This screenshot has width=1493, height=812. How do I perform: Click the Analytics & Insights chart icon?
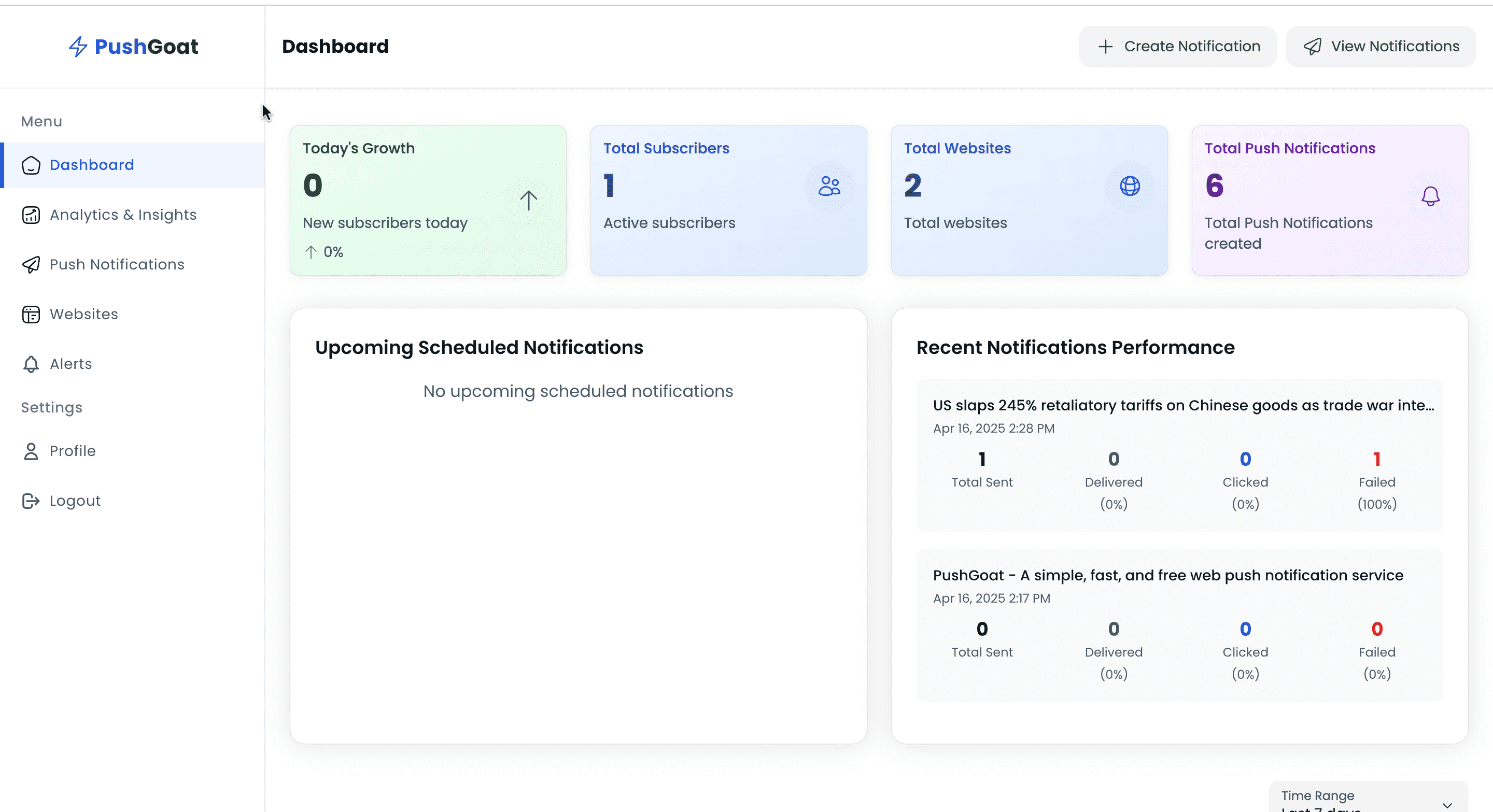click(x=31, y=215)
